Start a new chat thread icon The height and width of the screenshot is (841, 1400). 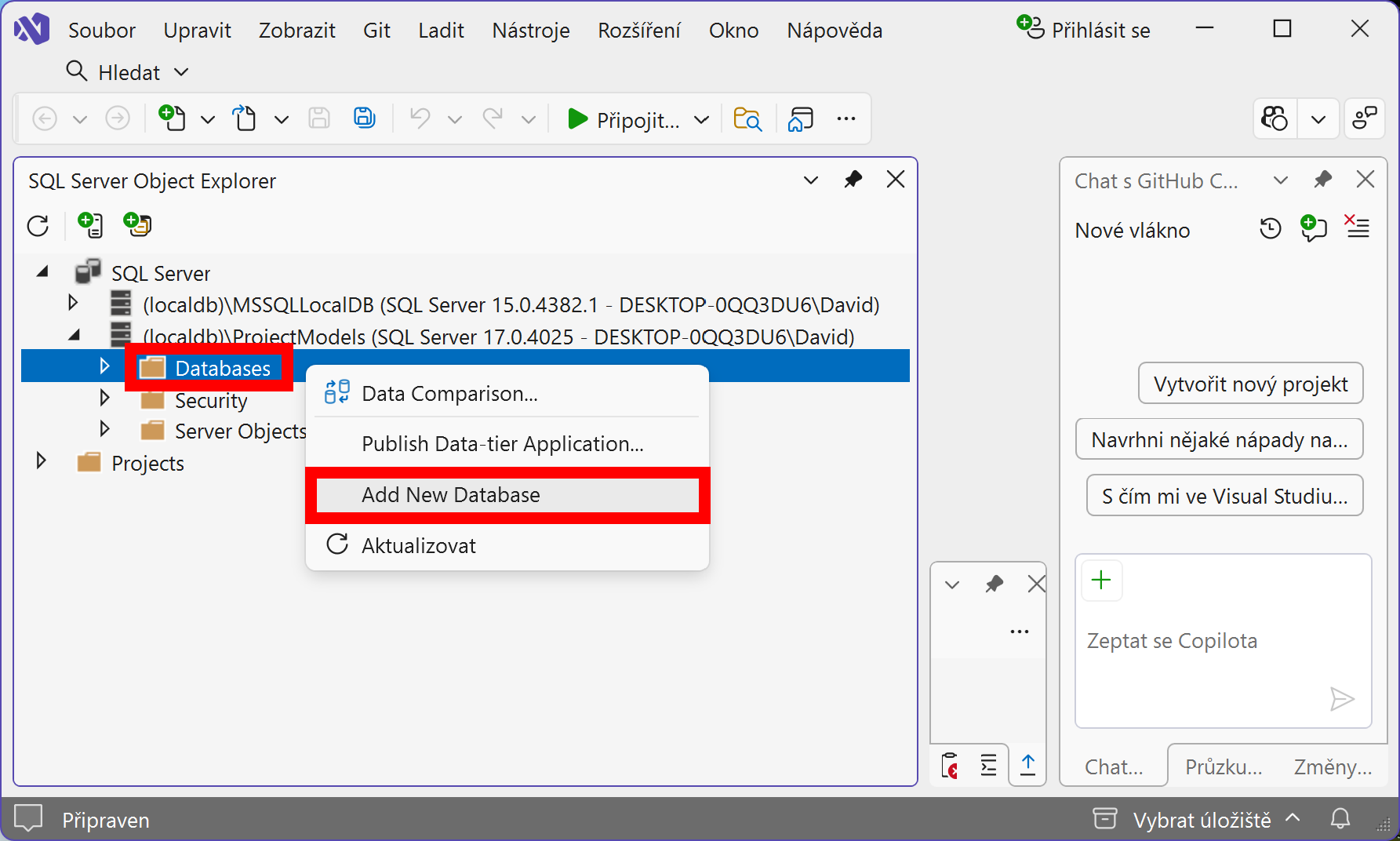(1314, 228)
